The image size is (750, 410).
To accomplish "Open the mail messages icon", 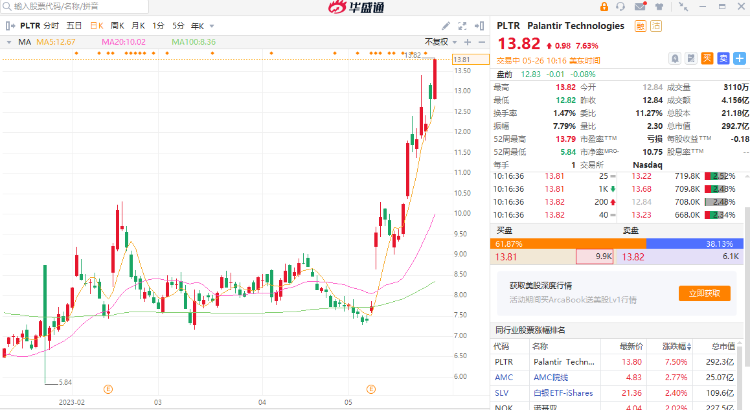I will pos(640,6).
